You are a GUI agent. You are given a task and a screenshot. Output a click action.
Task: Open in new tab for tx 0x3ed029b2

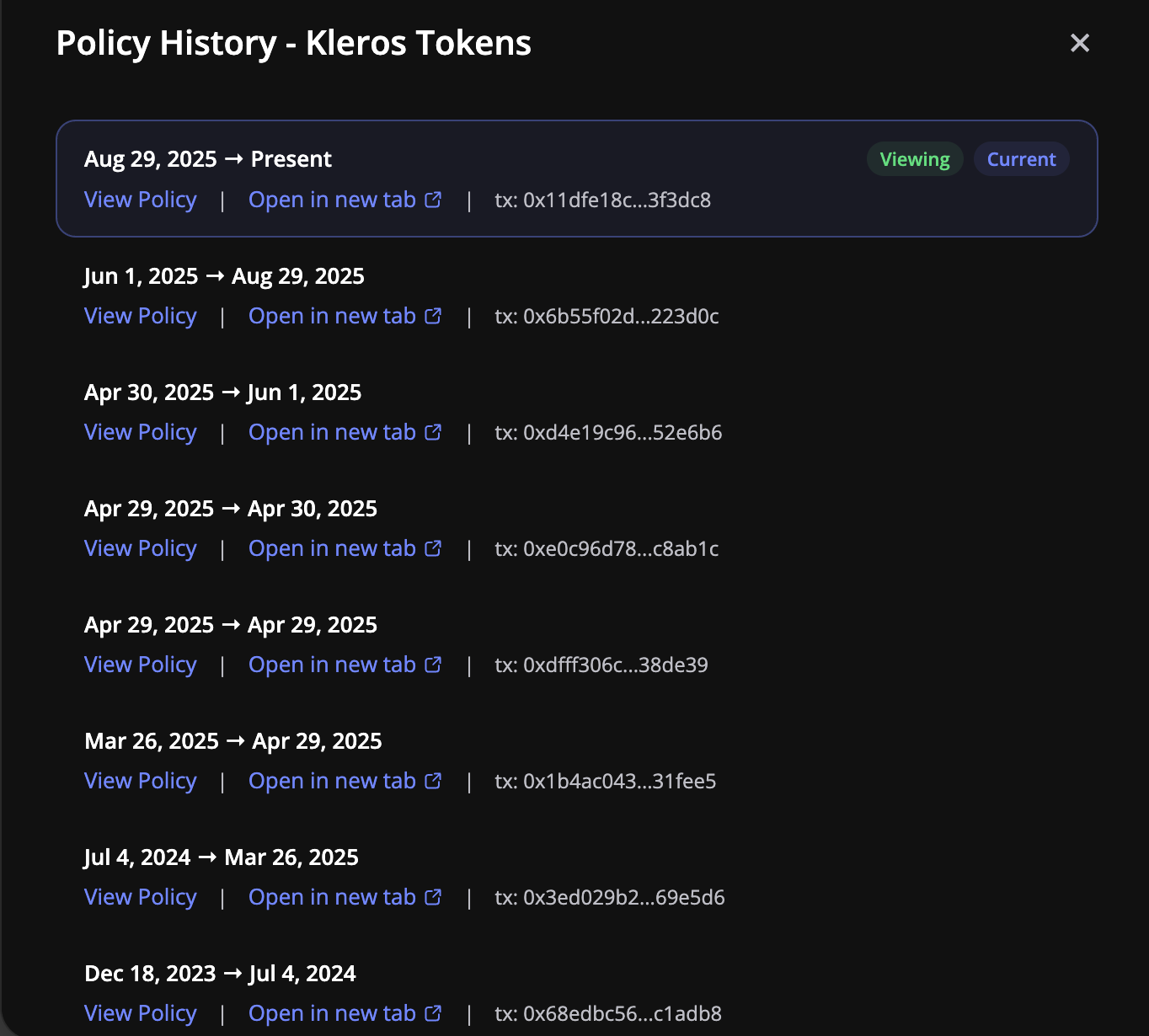[345, 897]
